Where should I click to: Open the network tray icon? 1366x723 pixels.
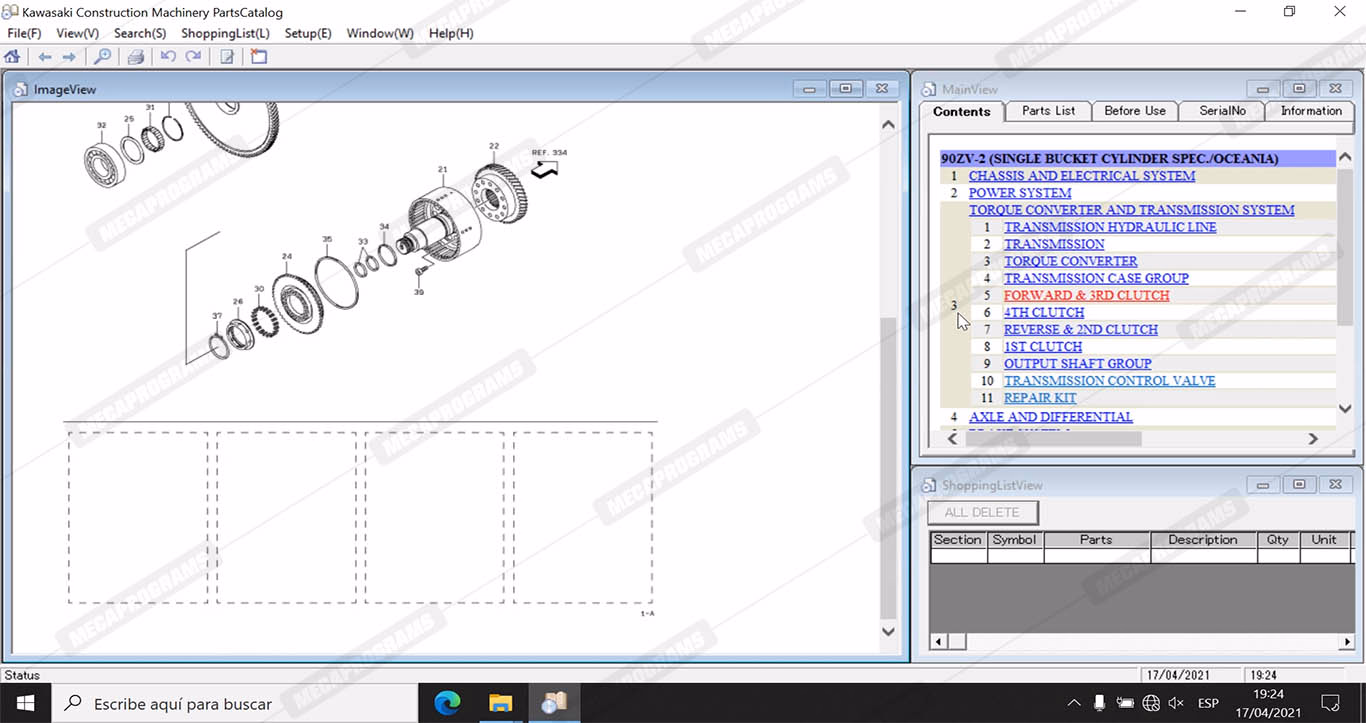(x=1151, y=703)
